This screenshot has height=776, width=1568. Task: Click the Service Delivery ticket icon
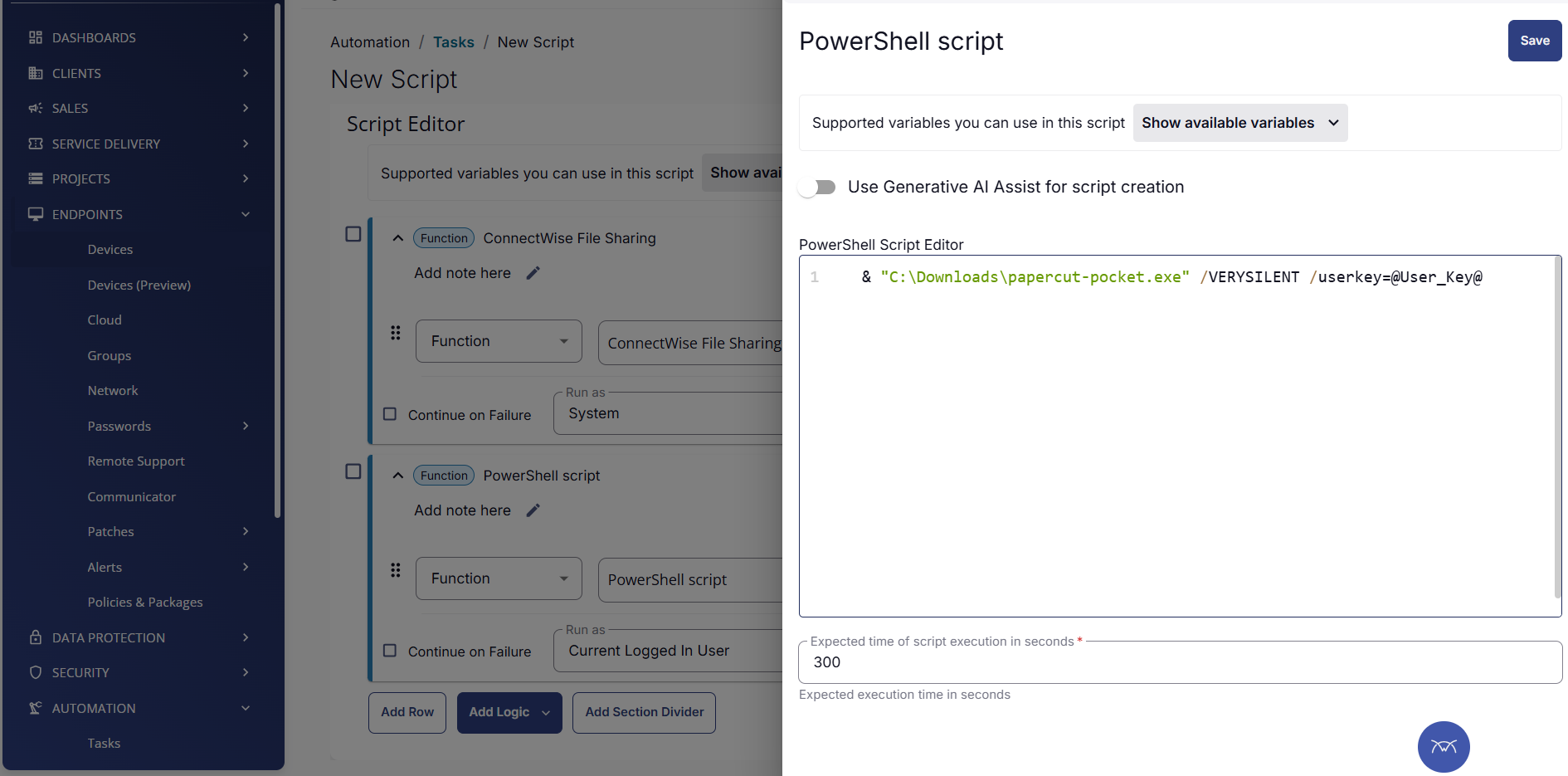pyautogui.click(x=36, y=144)
